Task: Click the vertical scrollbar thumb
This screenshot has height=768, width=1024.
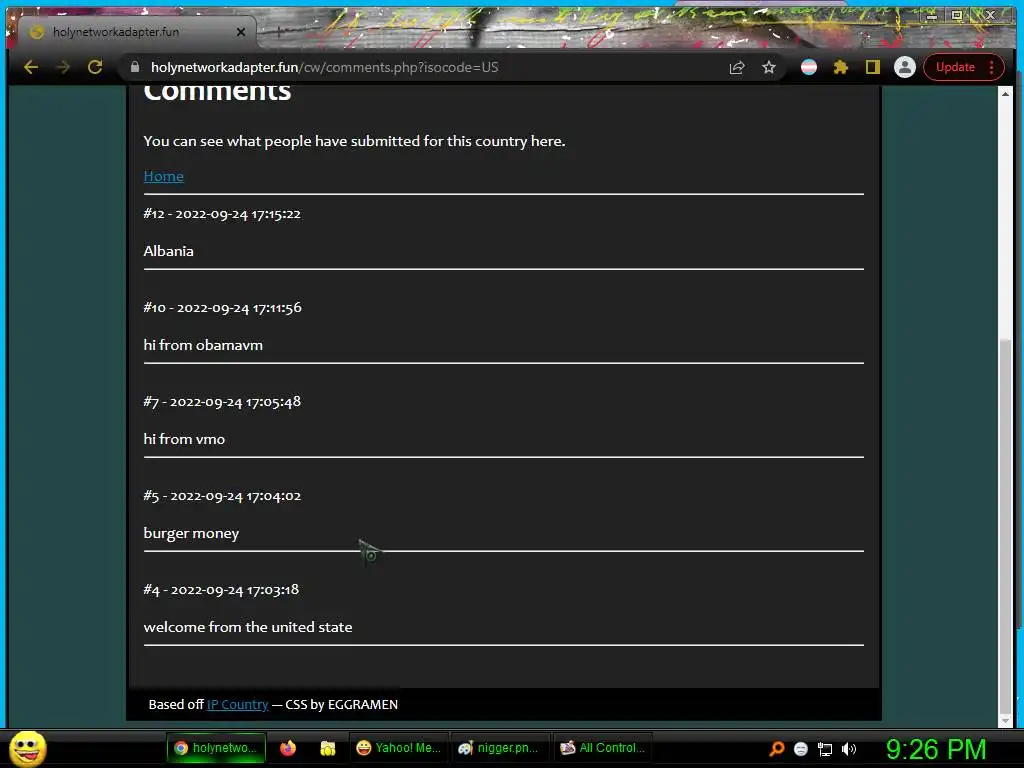Action: (1005, 526)
